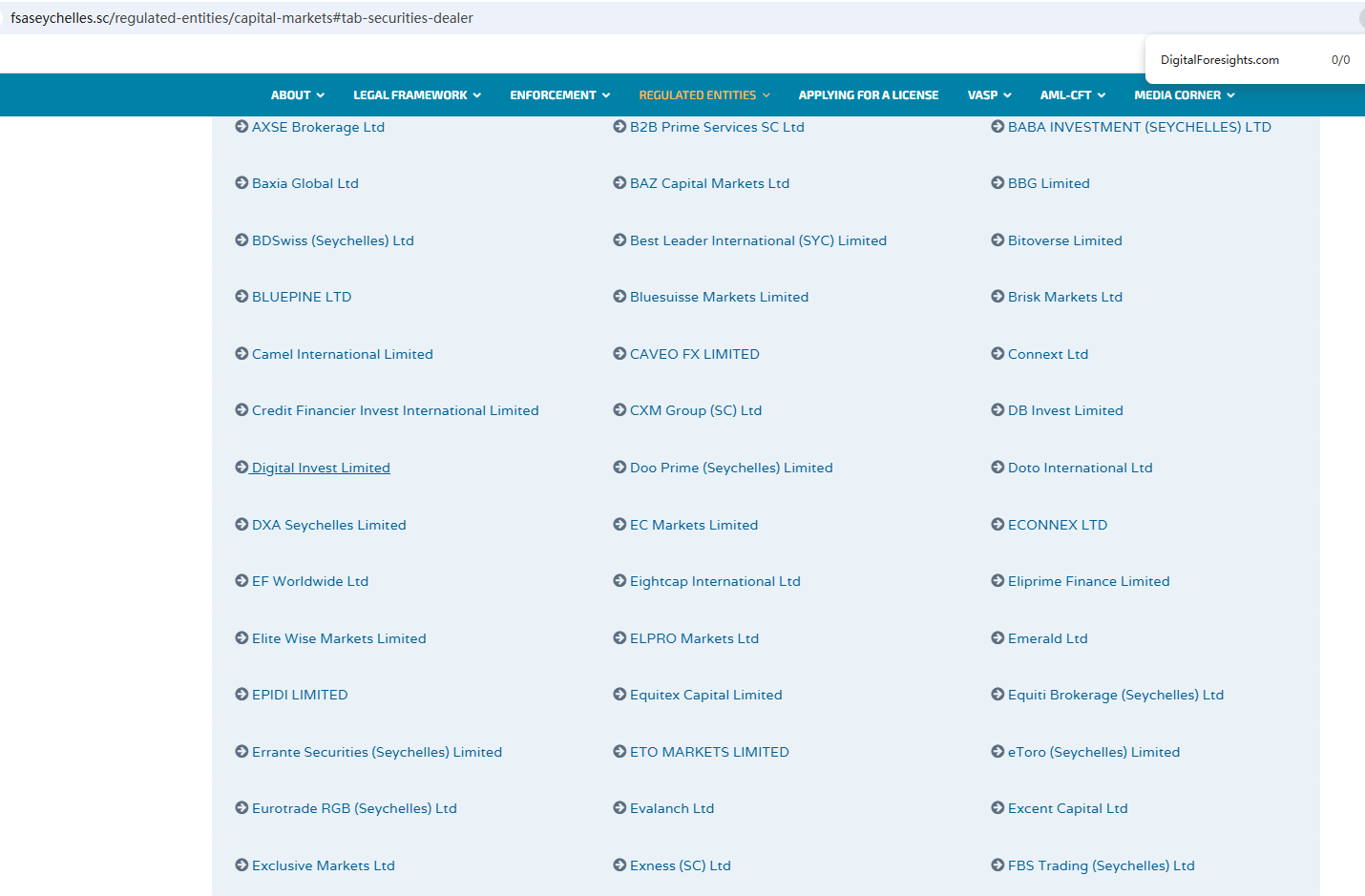Image resolution: width=1365 pixels, height=896 pixels.
Task: Open Equiti Brokerage (Seychelles) Ltd details
Action: coord(1116,695)
